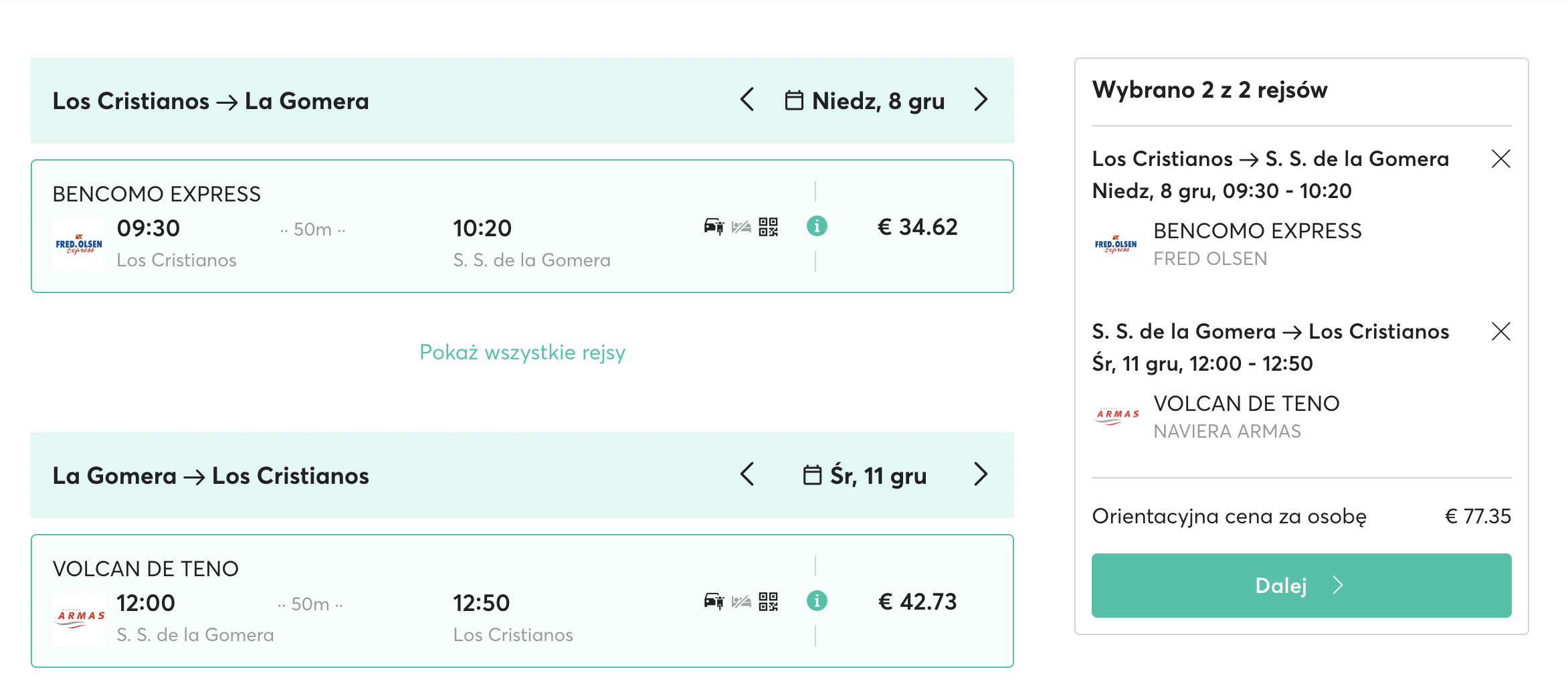This screenshot has width=1568, height=700.
Task: Click calendar icon next to Niedz, 8 gru
Action: tap(794, 100)
